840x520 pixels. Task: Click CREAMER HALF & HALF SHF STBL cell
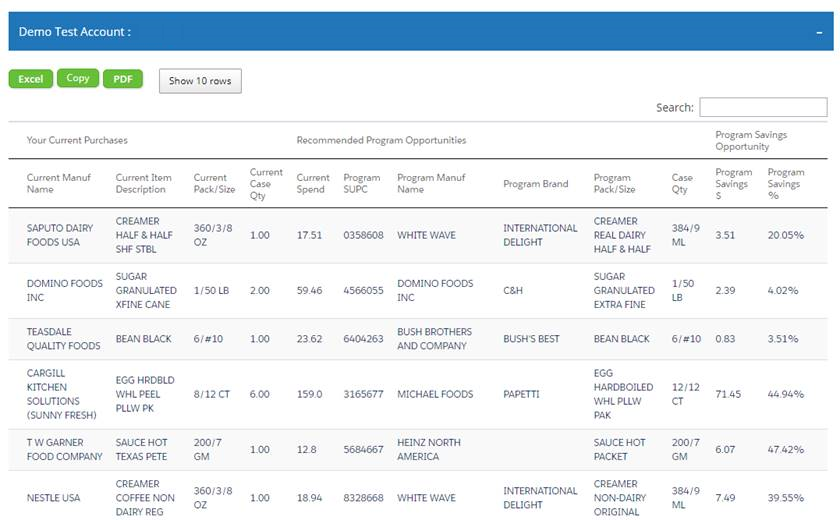[144, 235]
